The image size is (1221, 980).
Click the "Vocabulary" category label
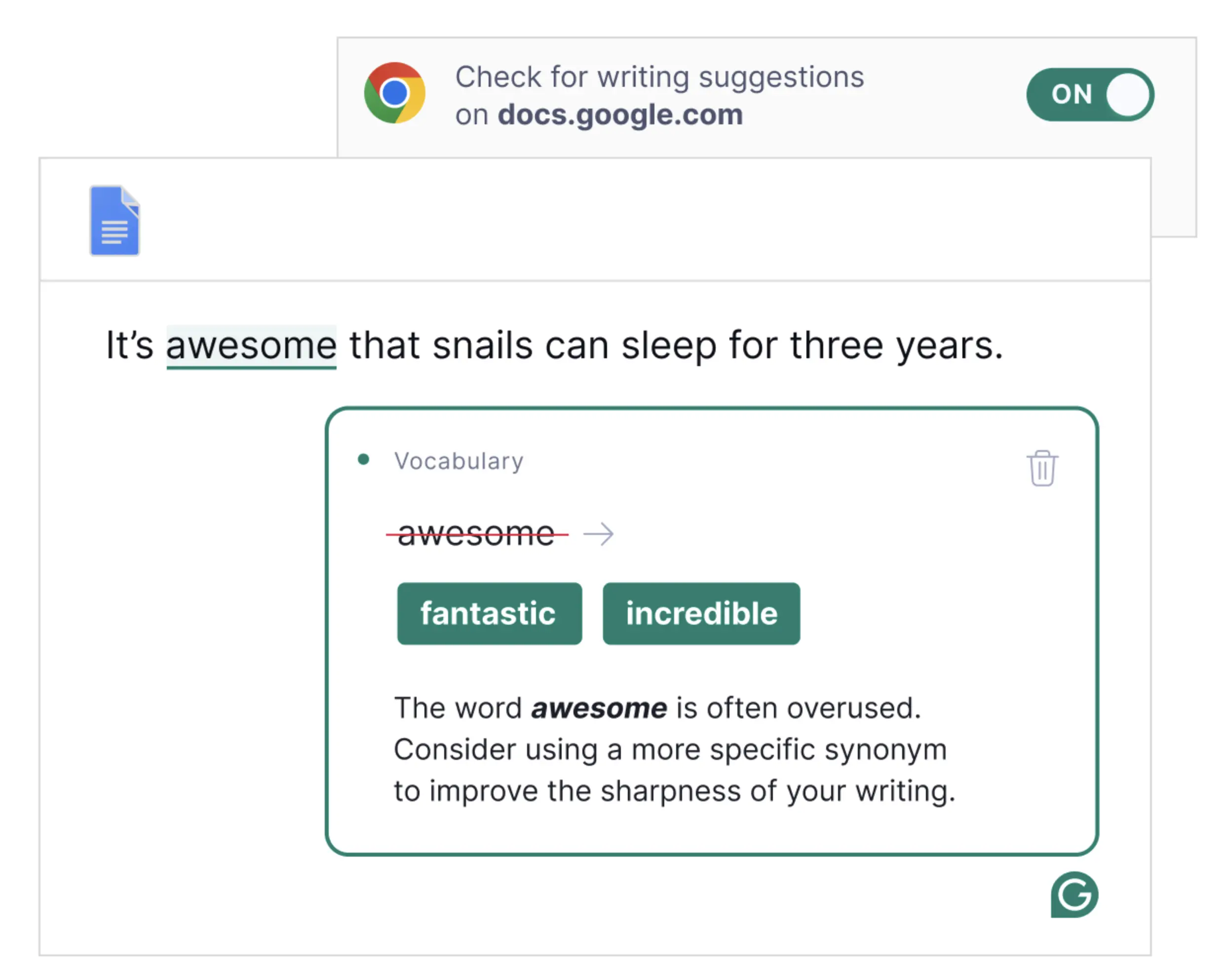[x=458, y=461]
